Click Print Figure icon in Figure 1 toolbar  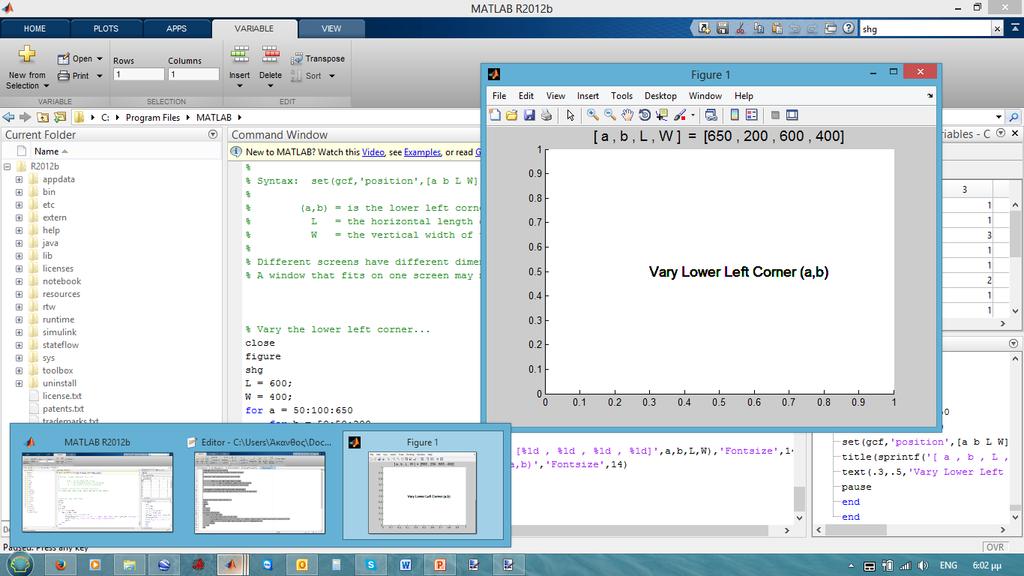click(x=546, y=115)
